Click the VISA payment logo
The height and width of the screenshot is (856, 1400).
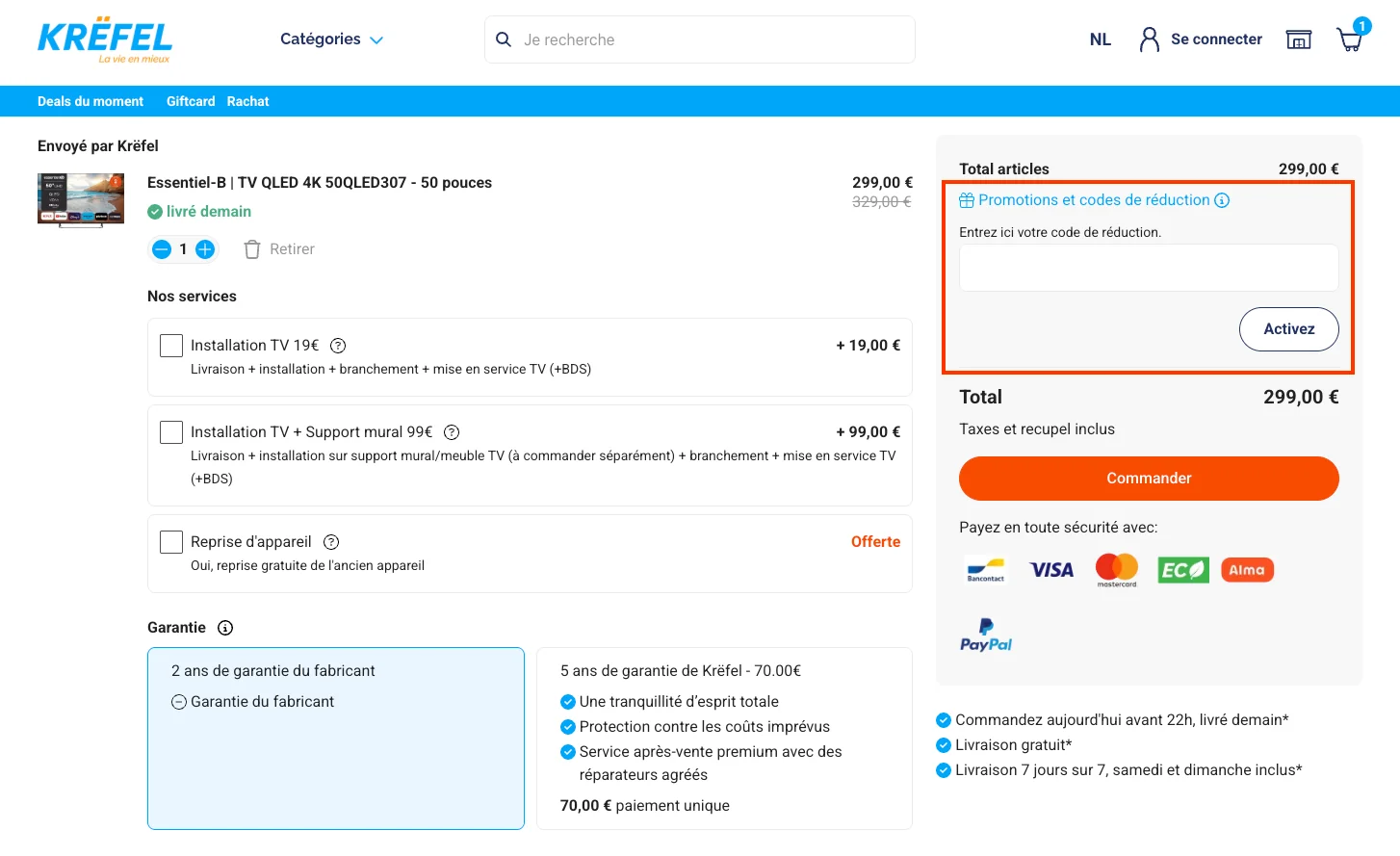[1051, 570]
